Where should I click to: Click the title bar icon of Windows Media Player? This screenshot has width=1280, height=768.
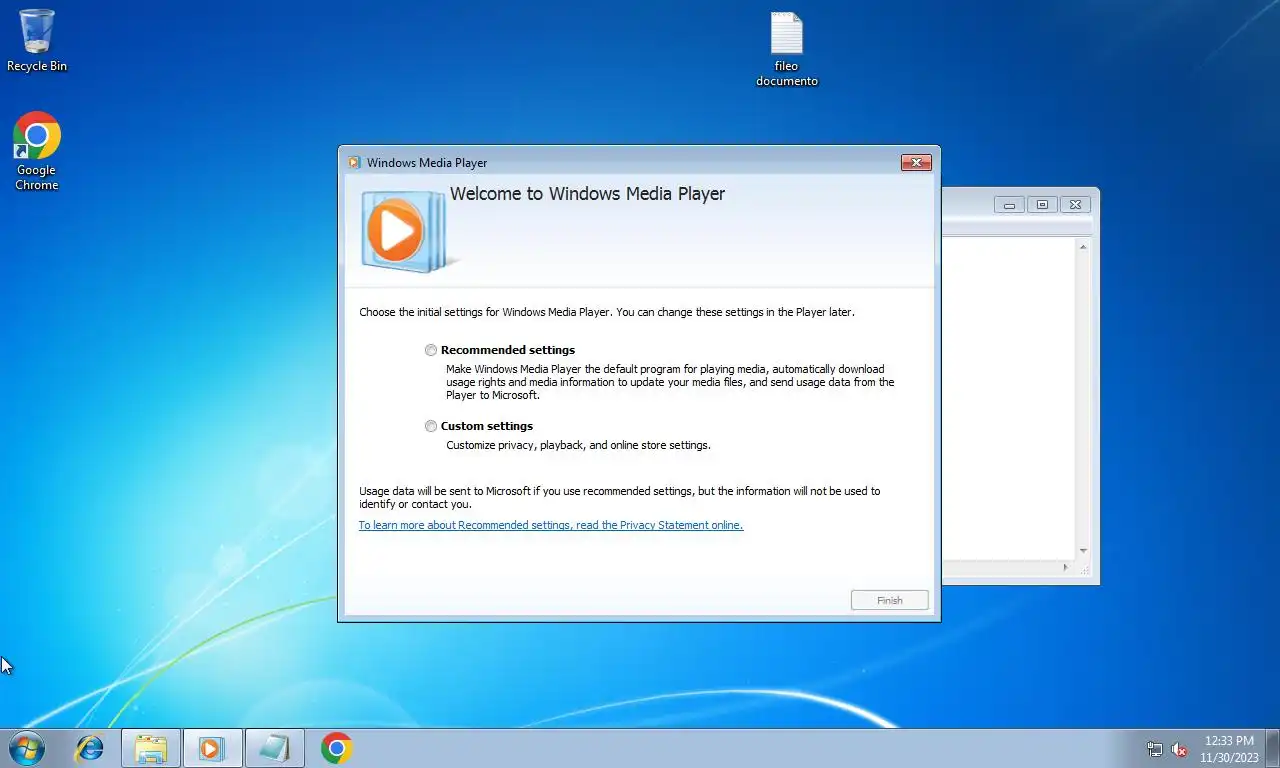click(x=354, y=162)
